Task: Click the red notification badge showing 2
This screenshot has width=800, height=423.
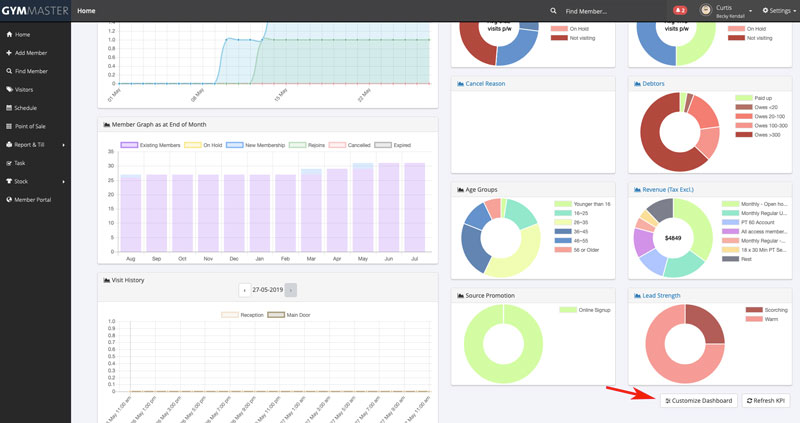Action: click(680, 11)
